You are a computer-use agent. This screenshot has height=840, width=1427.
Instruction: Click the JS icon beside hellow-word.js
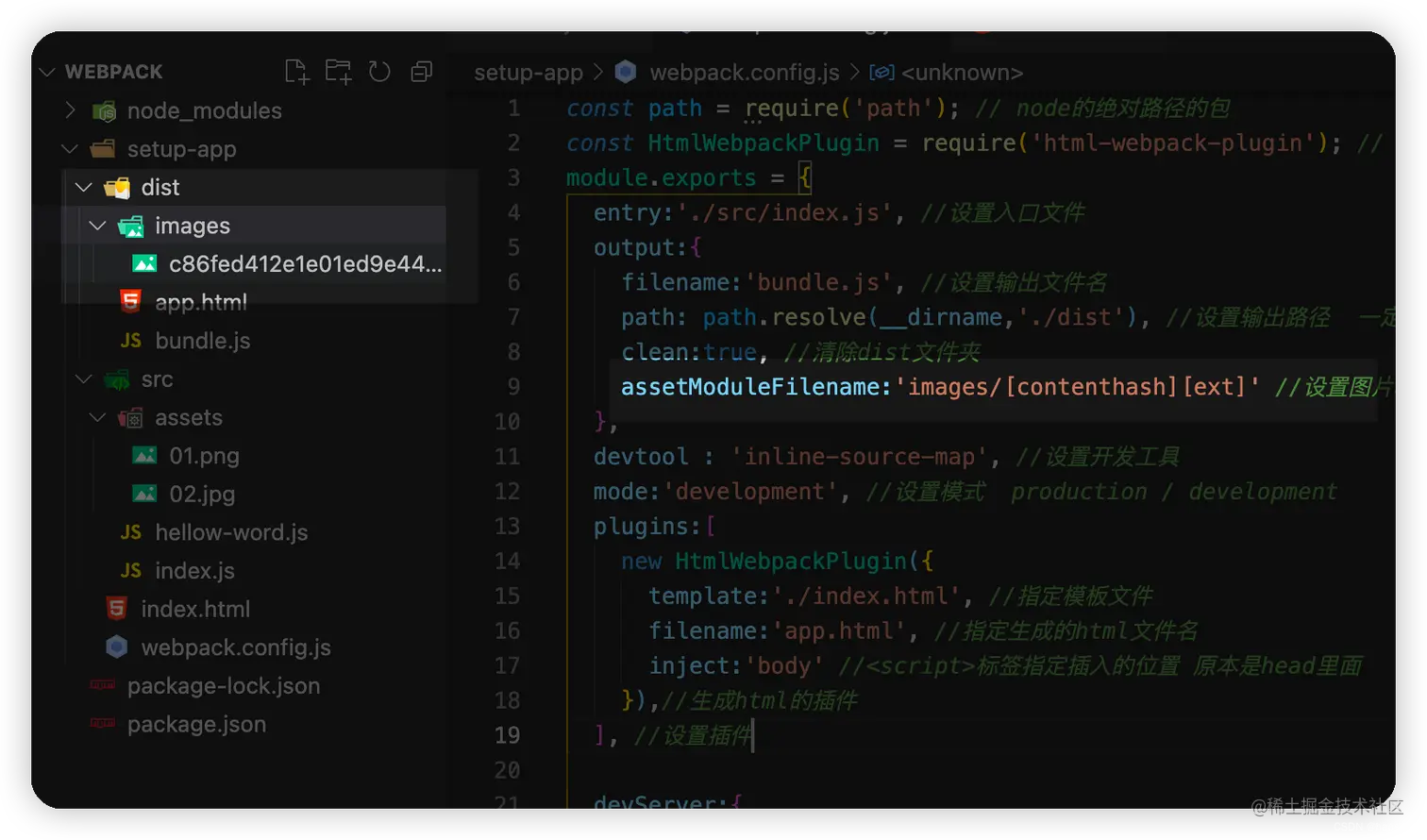(x=131, y=532)
